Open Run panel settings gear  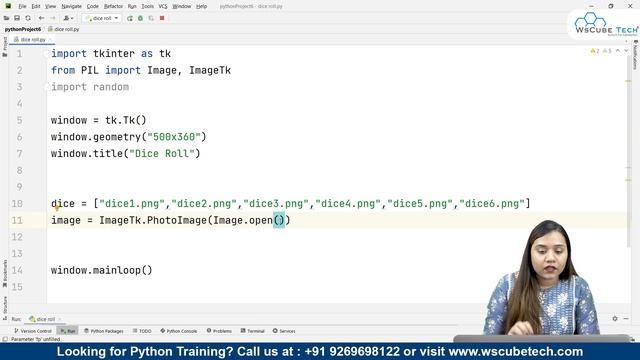(615, 319)
